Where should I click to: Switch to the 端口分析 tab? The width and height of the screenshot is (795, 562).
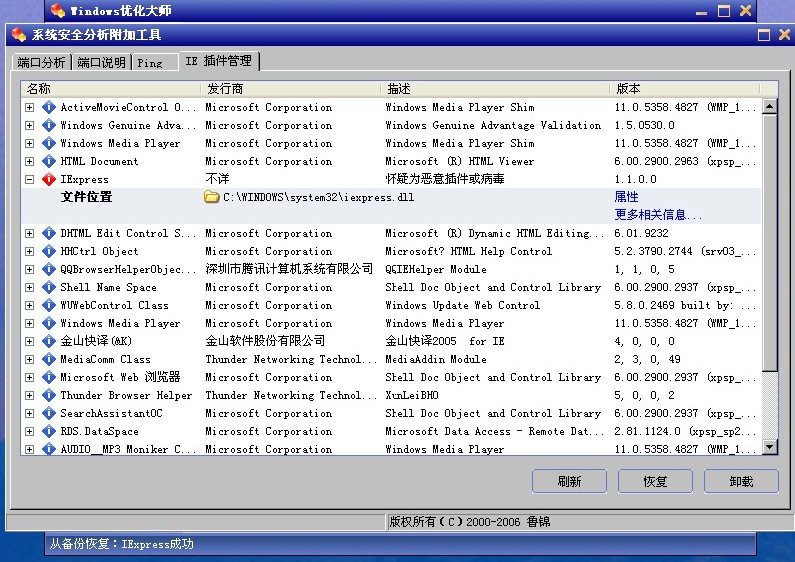click(41, 63)
